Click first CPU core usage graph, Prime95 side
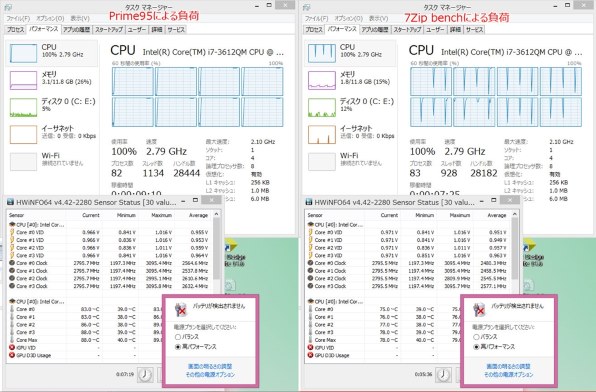Image resolution: width=596 pixels, height=392 pixels. (133, 81)
